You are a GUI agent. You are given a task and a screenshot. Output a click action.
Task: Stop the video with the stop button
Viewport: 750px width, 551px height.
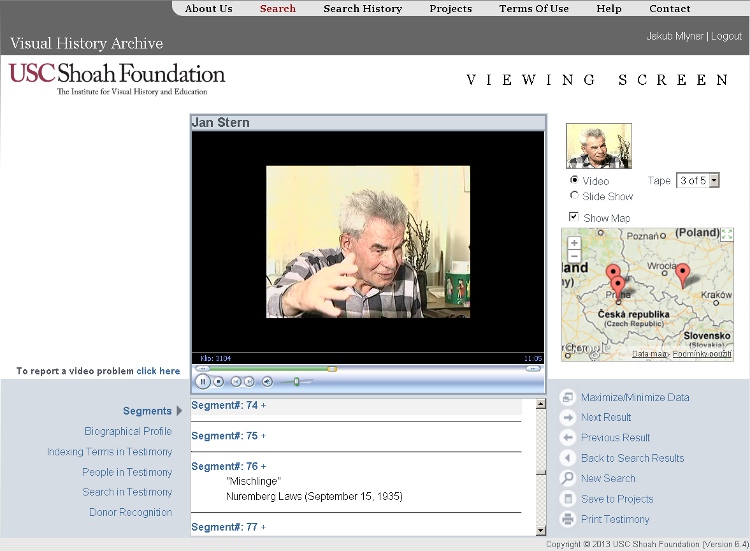(x=219, y=381)
